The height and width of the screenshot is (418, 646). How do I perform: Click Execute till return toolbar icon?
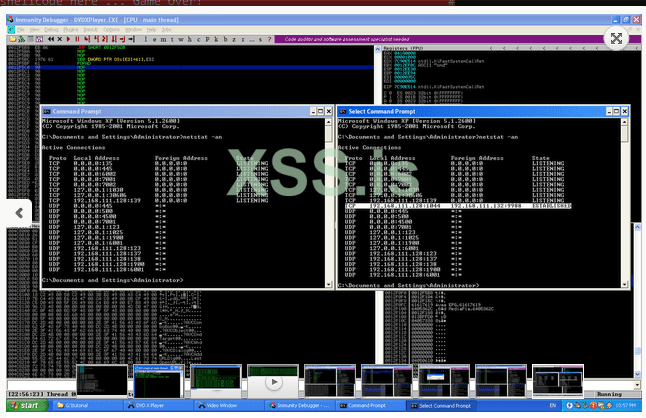tap(122, 39)
